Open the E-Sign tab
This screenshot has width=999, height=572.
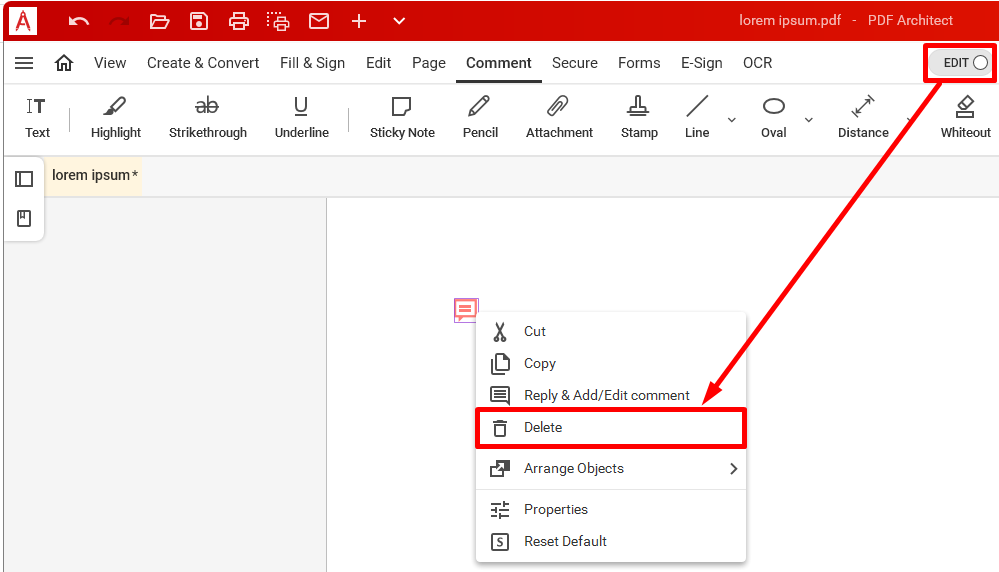click(x=701, y=63)
